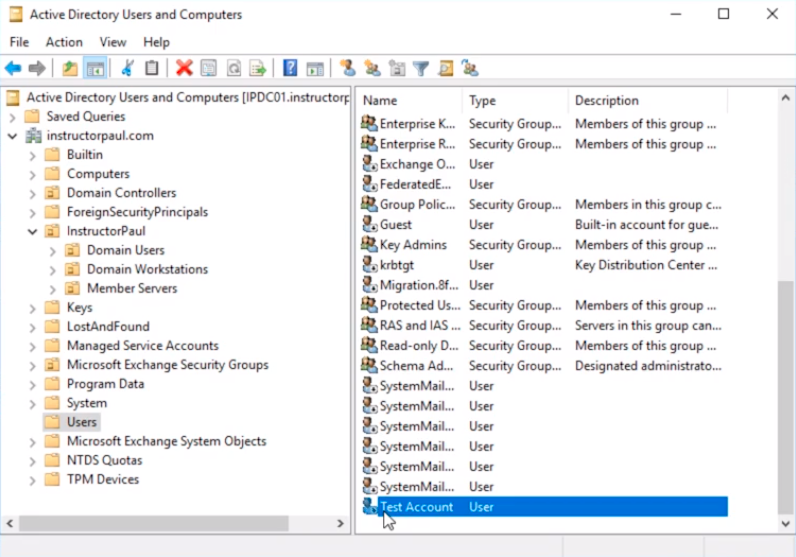796x557 pixels.
Task: Select the LostAndFound tree item
Action: (x=108, y=326)
